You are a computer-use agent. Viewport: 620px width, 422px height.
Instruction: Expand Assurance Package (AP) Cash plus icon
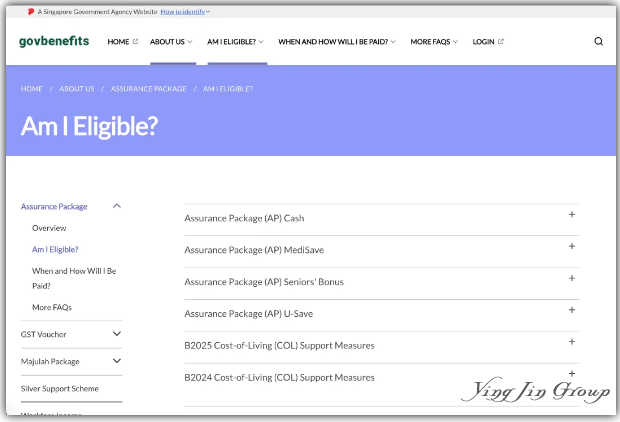coord(572,215)
